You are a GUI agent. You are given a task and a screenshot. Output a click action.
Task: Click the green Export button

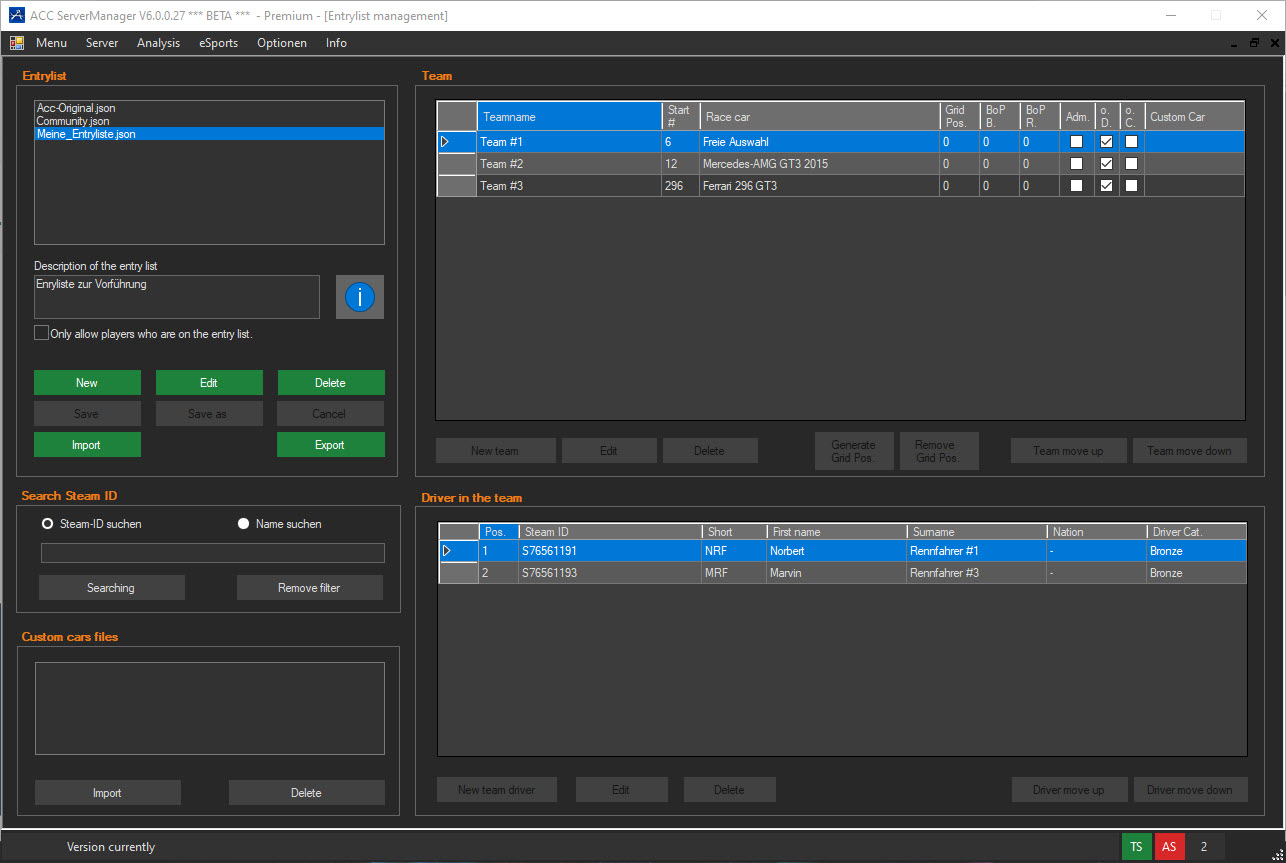(330, 445)
